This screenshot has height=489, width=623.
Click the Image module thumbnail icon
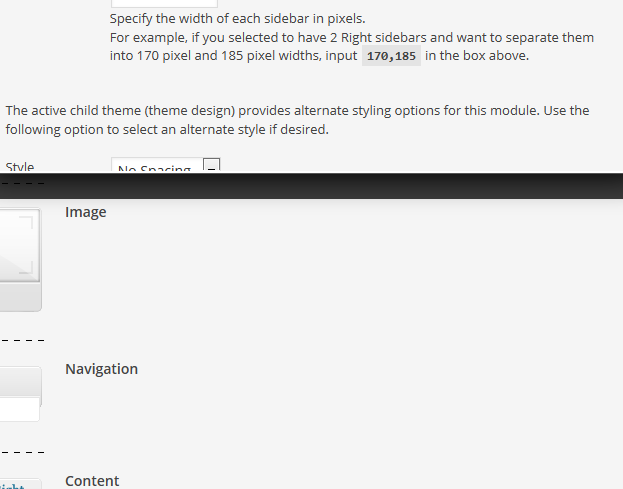point(19,247)
